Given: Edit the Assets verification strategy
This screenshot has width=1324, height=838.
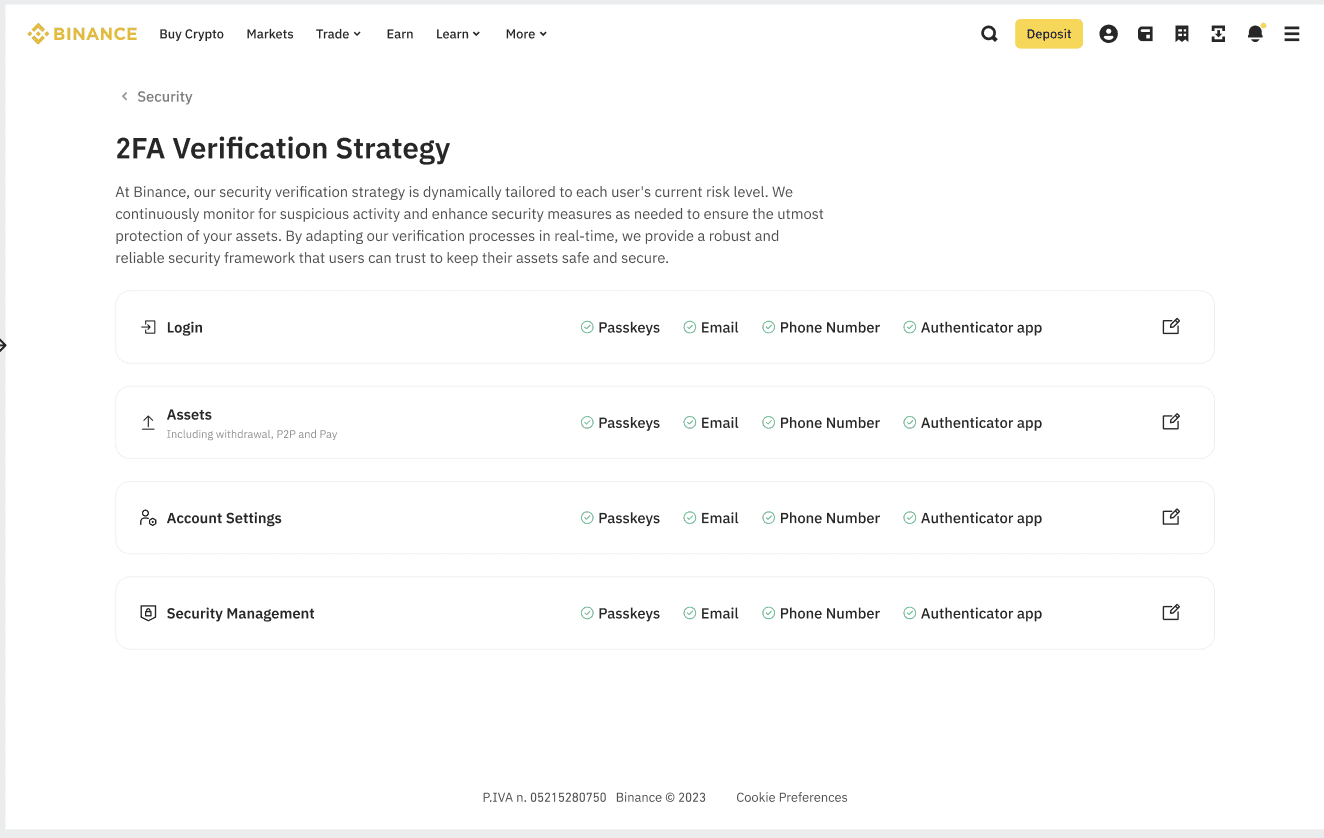Looking at the screenshot, I should coord(1171,422).
